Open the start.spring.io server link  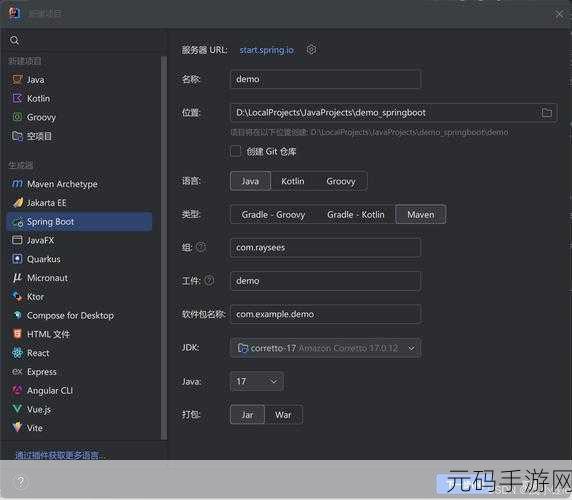point(267,50)
